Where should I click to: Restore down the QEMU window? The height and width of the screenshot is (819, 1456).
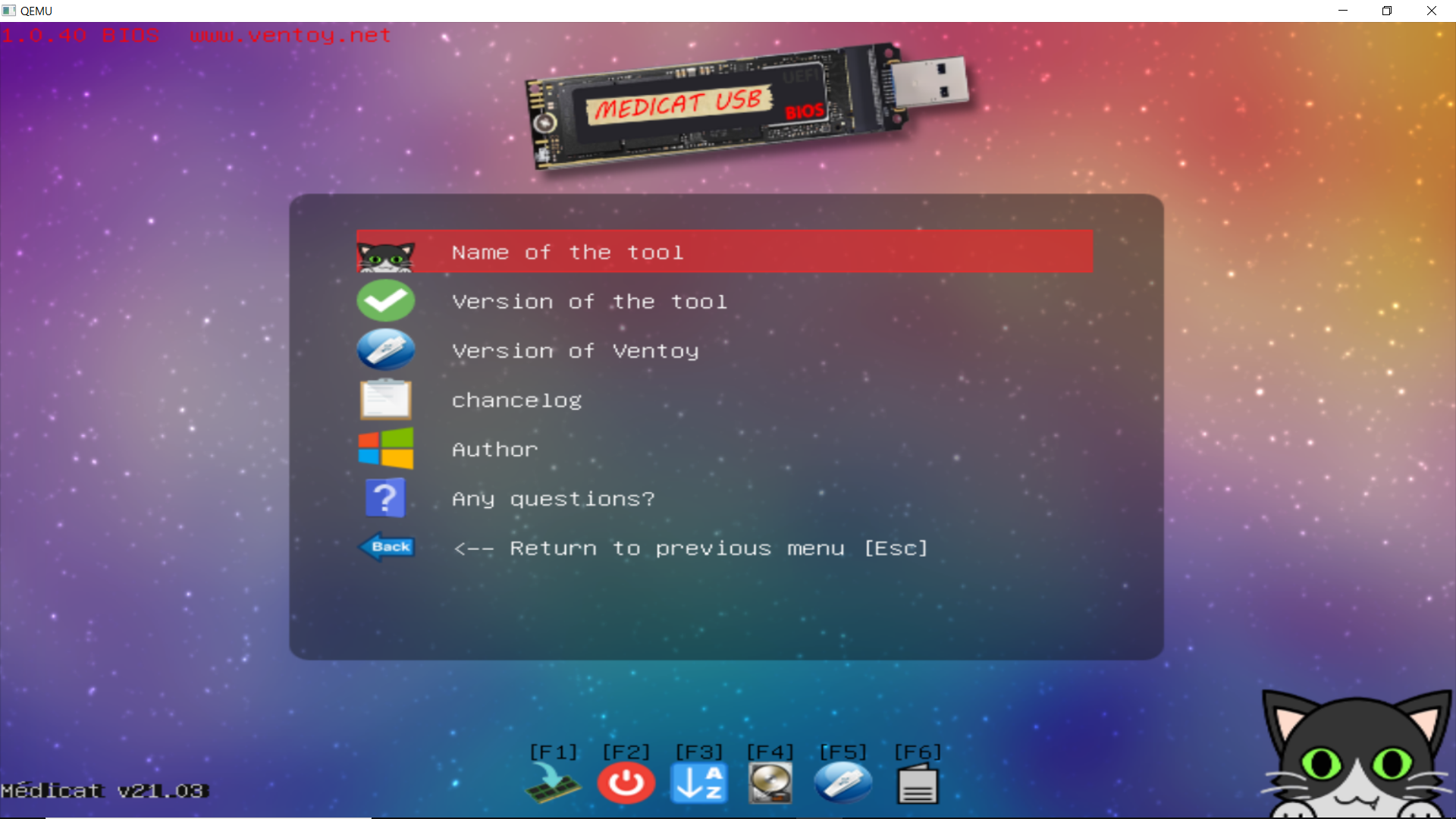pos(1387,11)
